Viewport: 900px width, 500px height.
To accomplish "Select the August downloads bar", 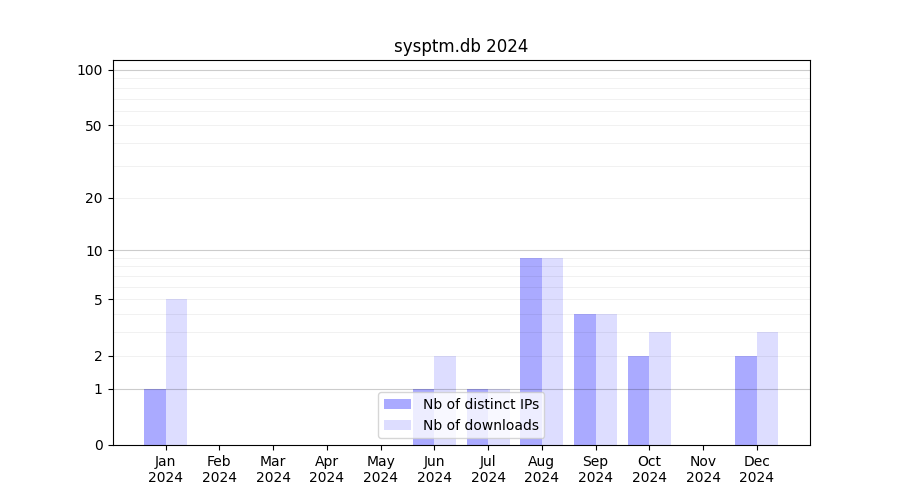I will point(552,330).
